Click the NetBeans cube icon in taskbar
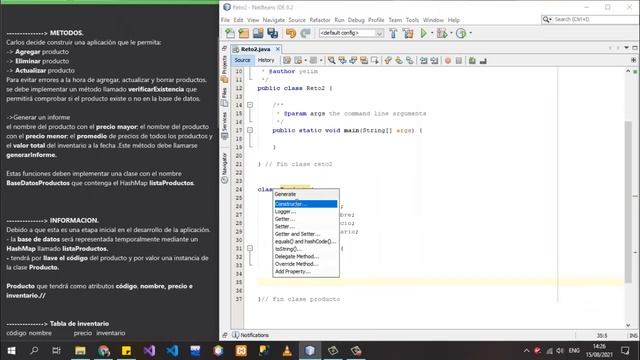 310,351
